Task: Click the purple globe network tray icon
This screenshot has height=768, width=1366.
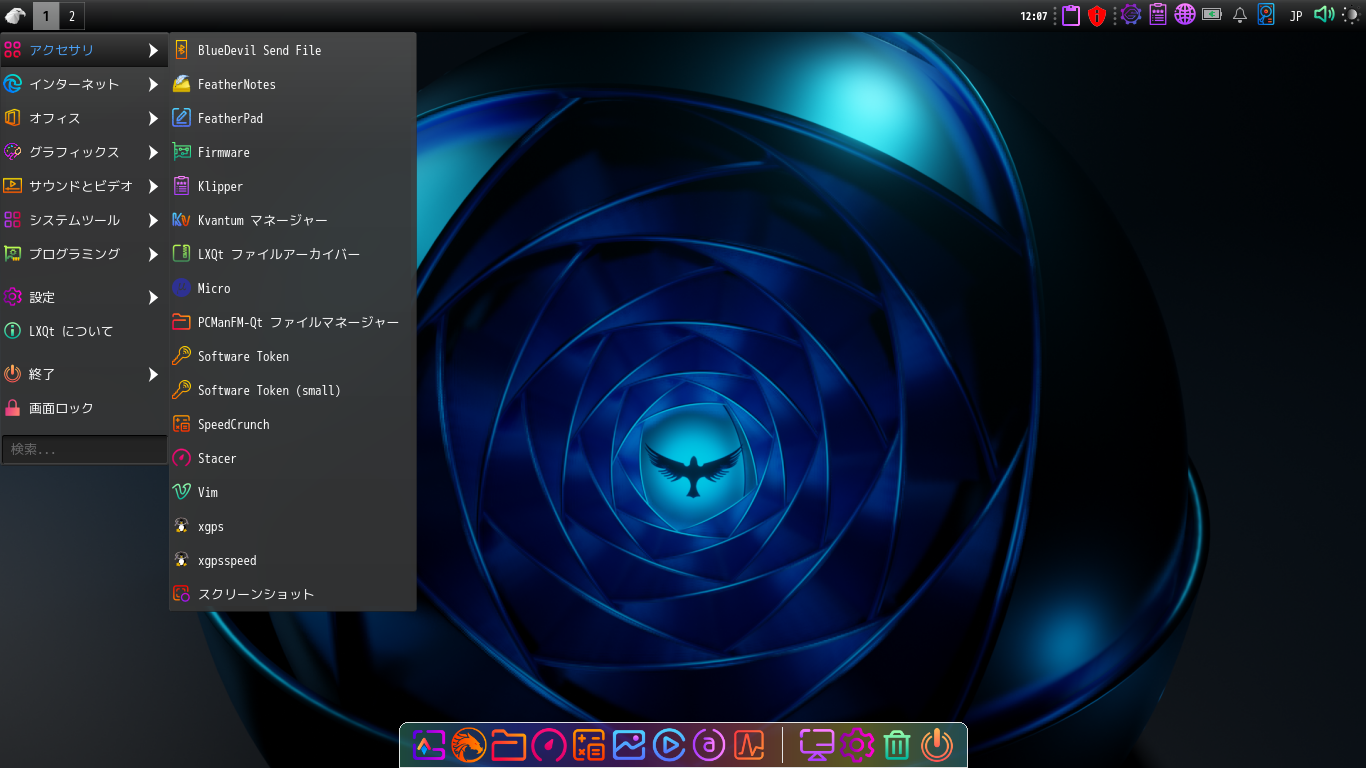Action: (1185, 15)
